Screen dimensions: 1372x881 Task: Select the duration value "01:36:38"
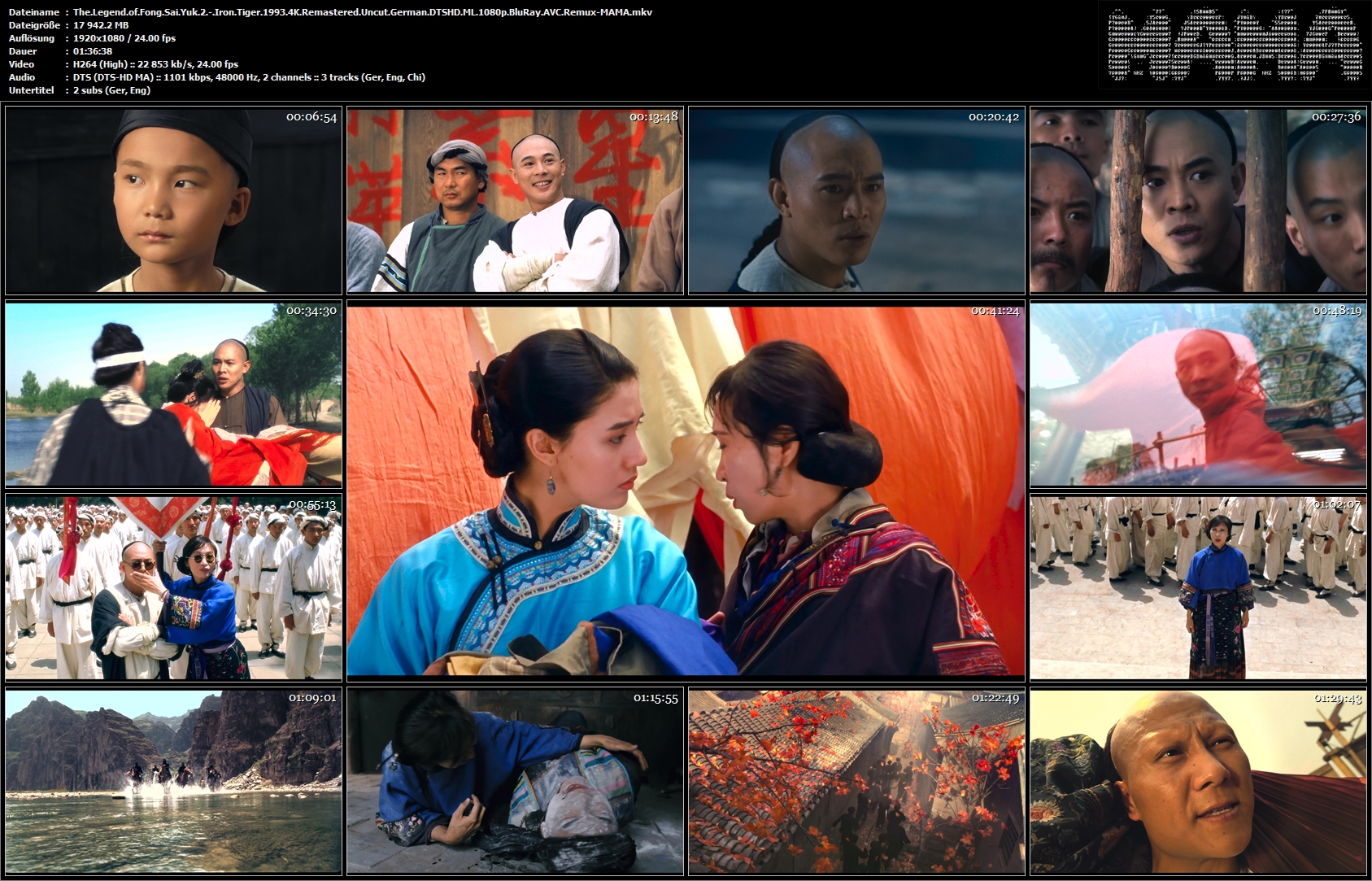coord(93,51)
